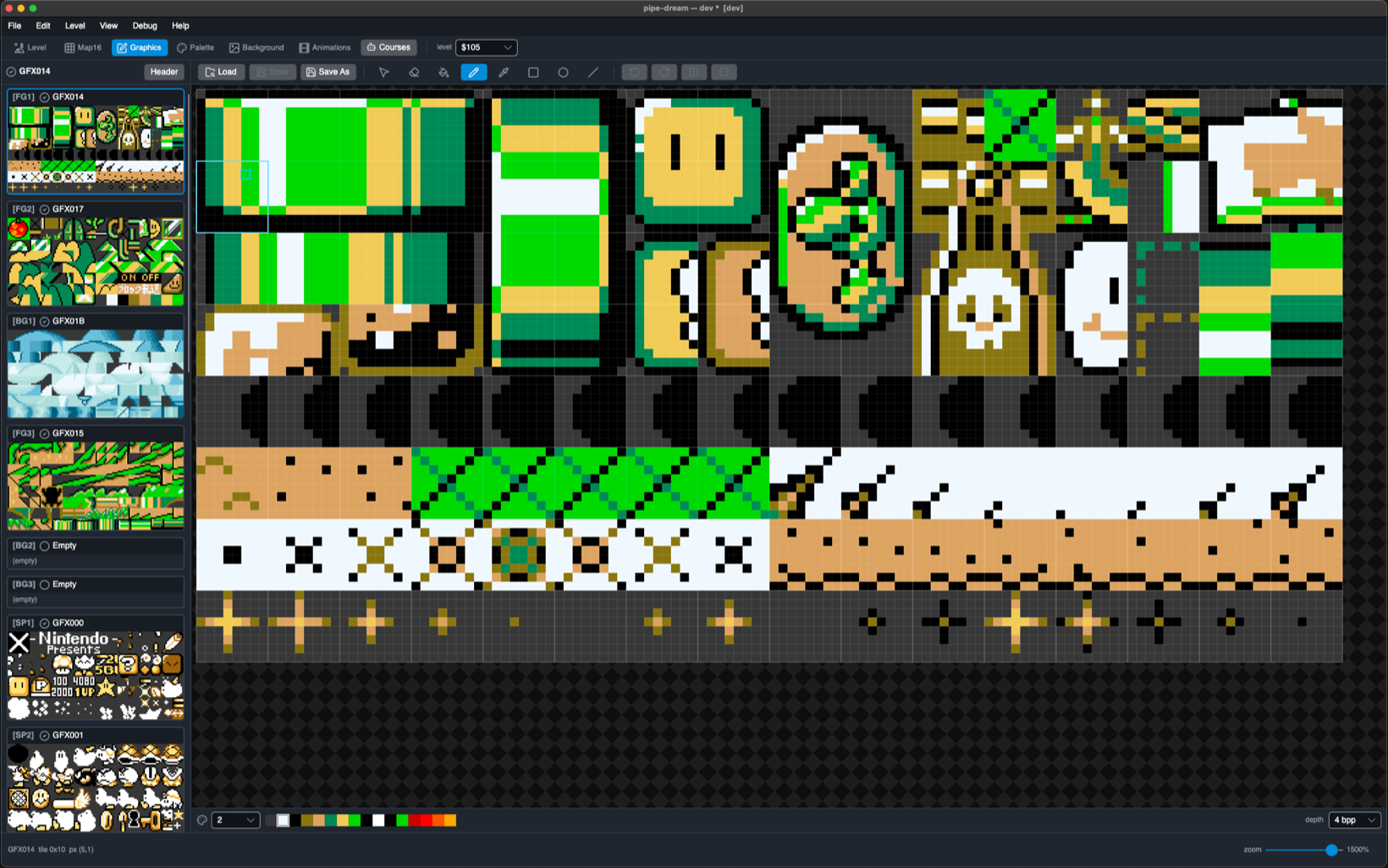Select the Eraser tool

pos(414,72)
